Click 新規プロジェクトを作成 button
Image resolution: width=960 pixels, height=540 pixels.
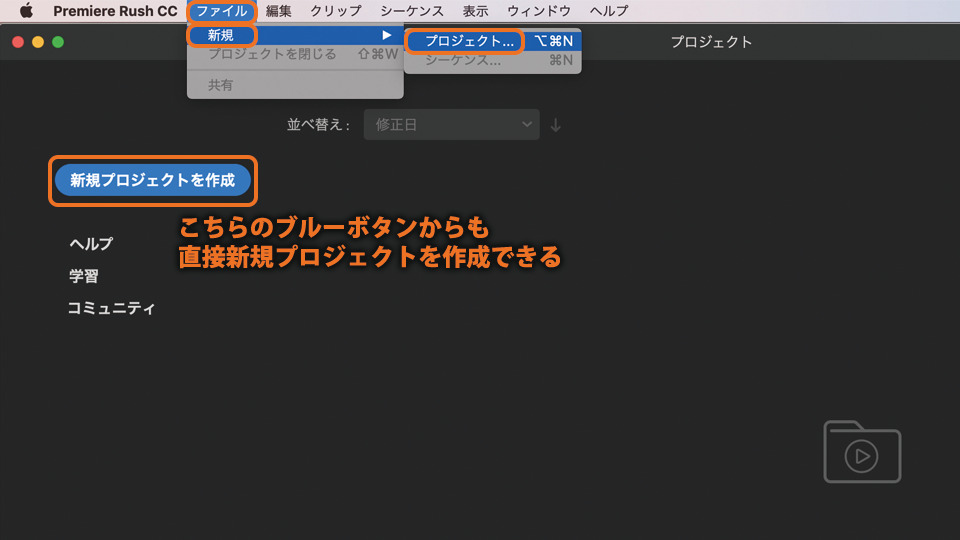[x=152, y=180]
